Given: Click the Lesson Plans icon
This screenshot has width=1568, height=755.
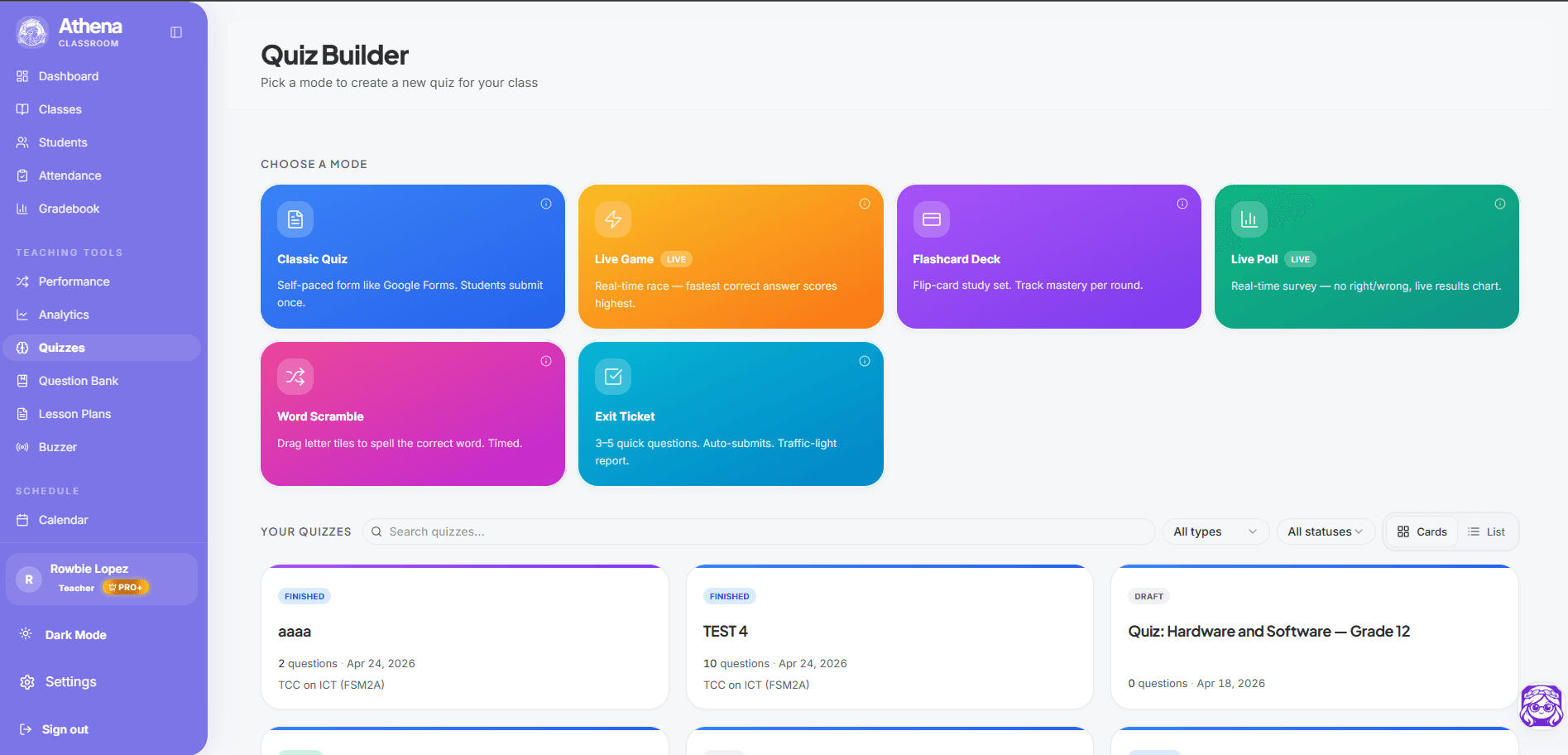Looking at the screenshot, I should (22, 414).
